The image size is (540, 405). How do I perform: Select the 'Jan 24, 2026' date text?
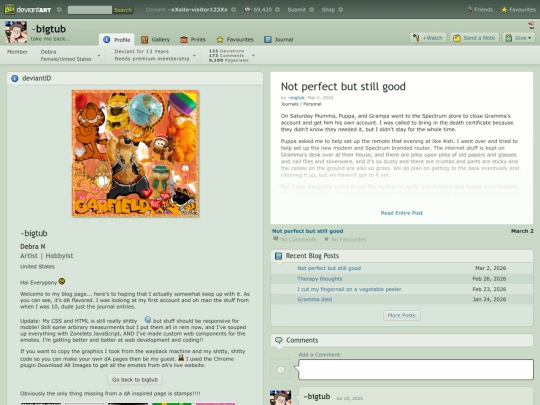pos(489,299)
